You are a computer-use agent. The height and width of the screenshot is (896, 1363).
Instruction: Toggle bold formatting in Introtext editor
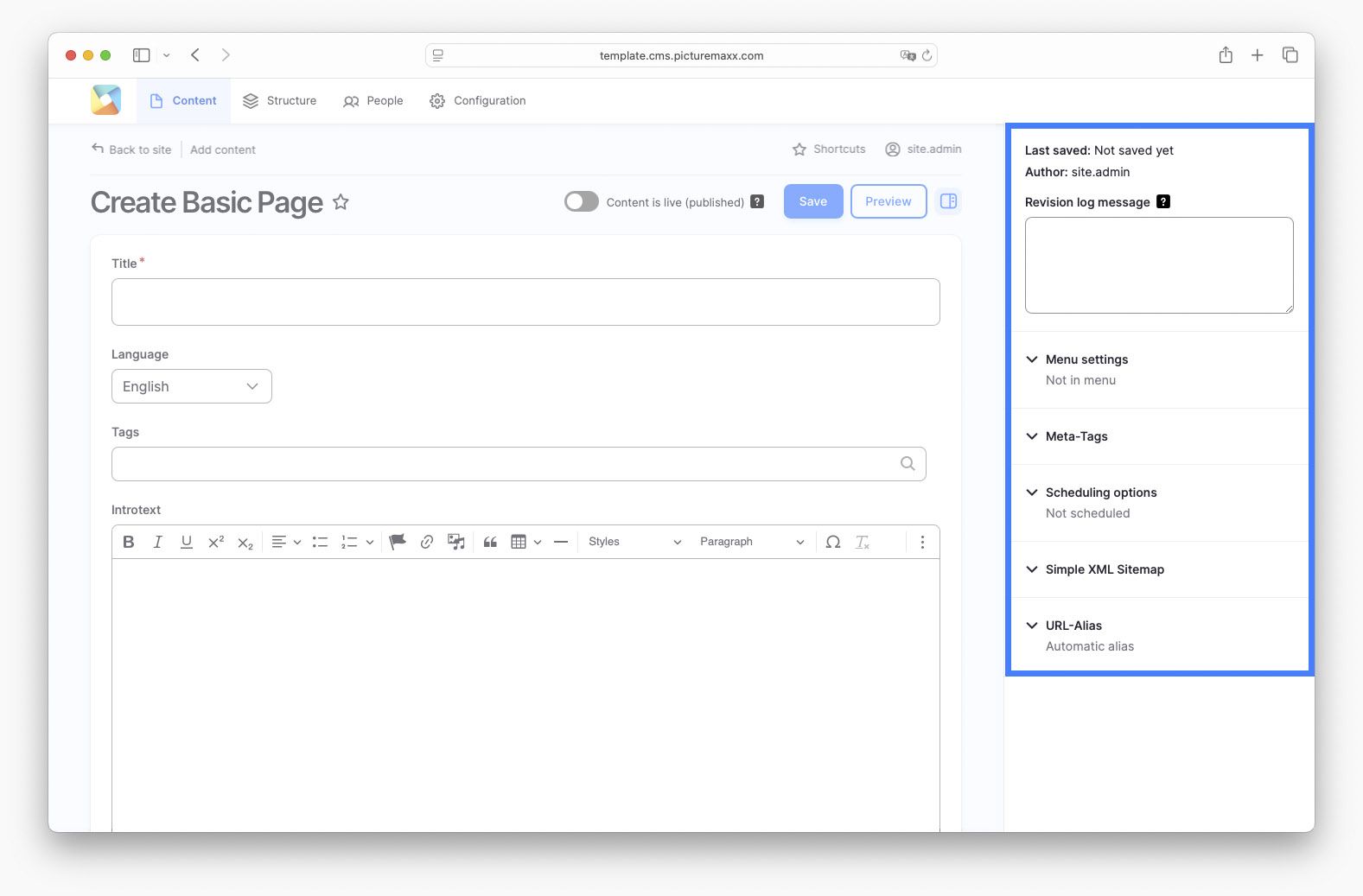pos(129,542)
